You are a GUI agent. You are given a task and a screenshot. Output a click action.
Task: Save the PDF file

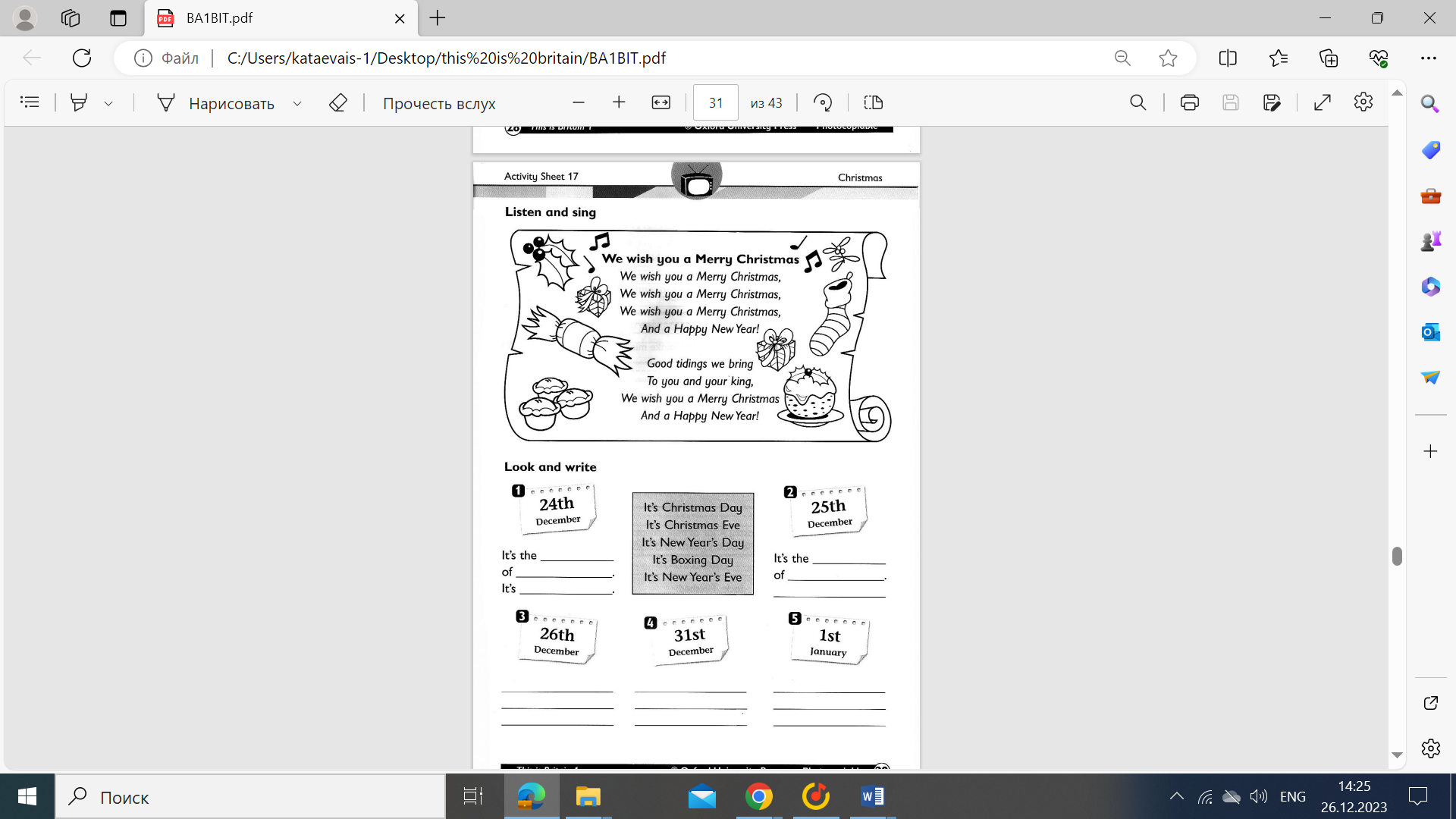point(1231,102)
